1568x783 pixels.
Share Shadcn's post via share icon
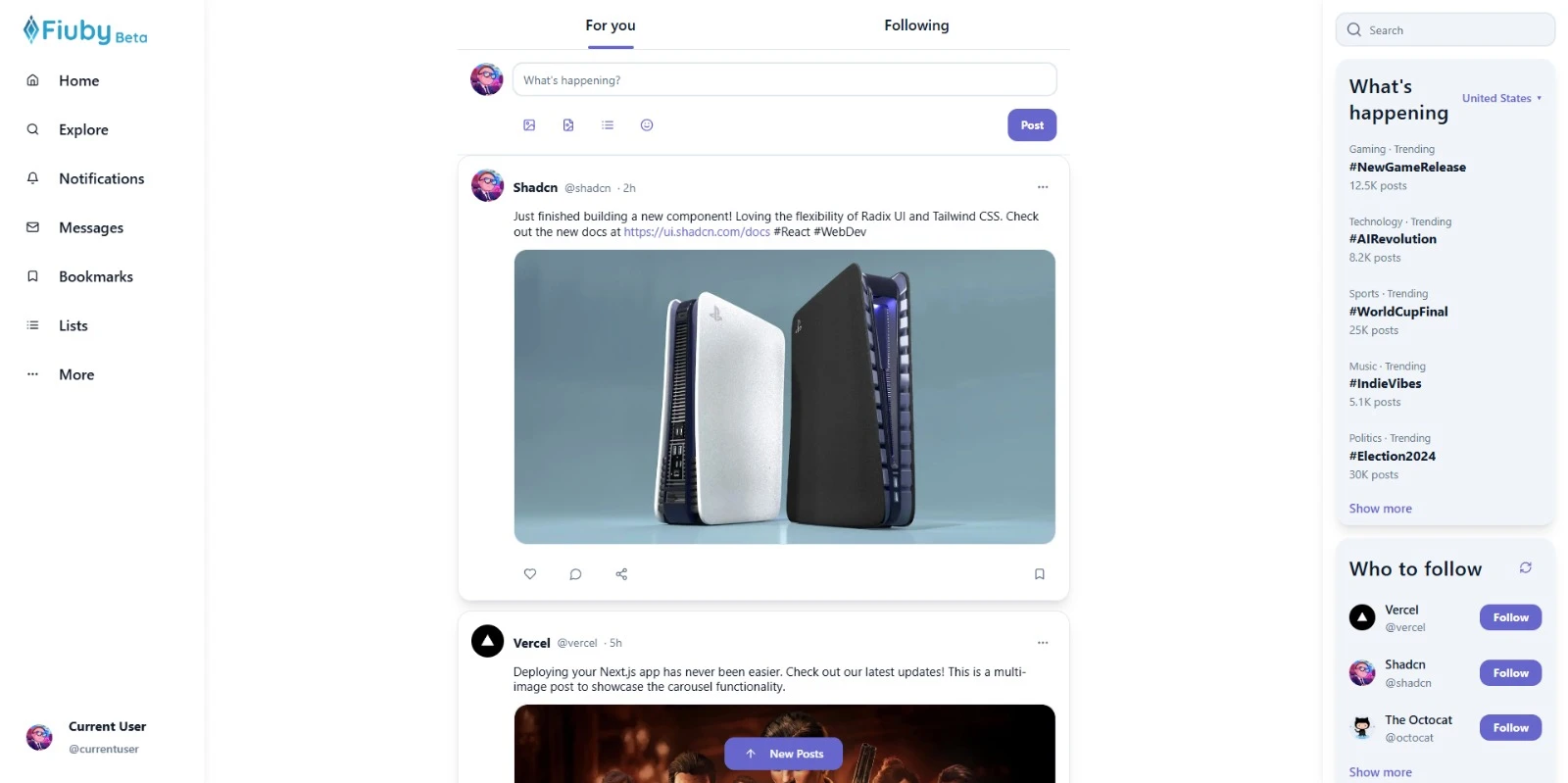621,574
